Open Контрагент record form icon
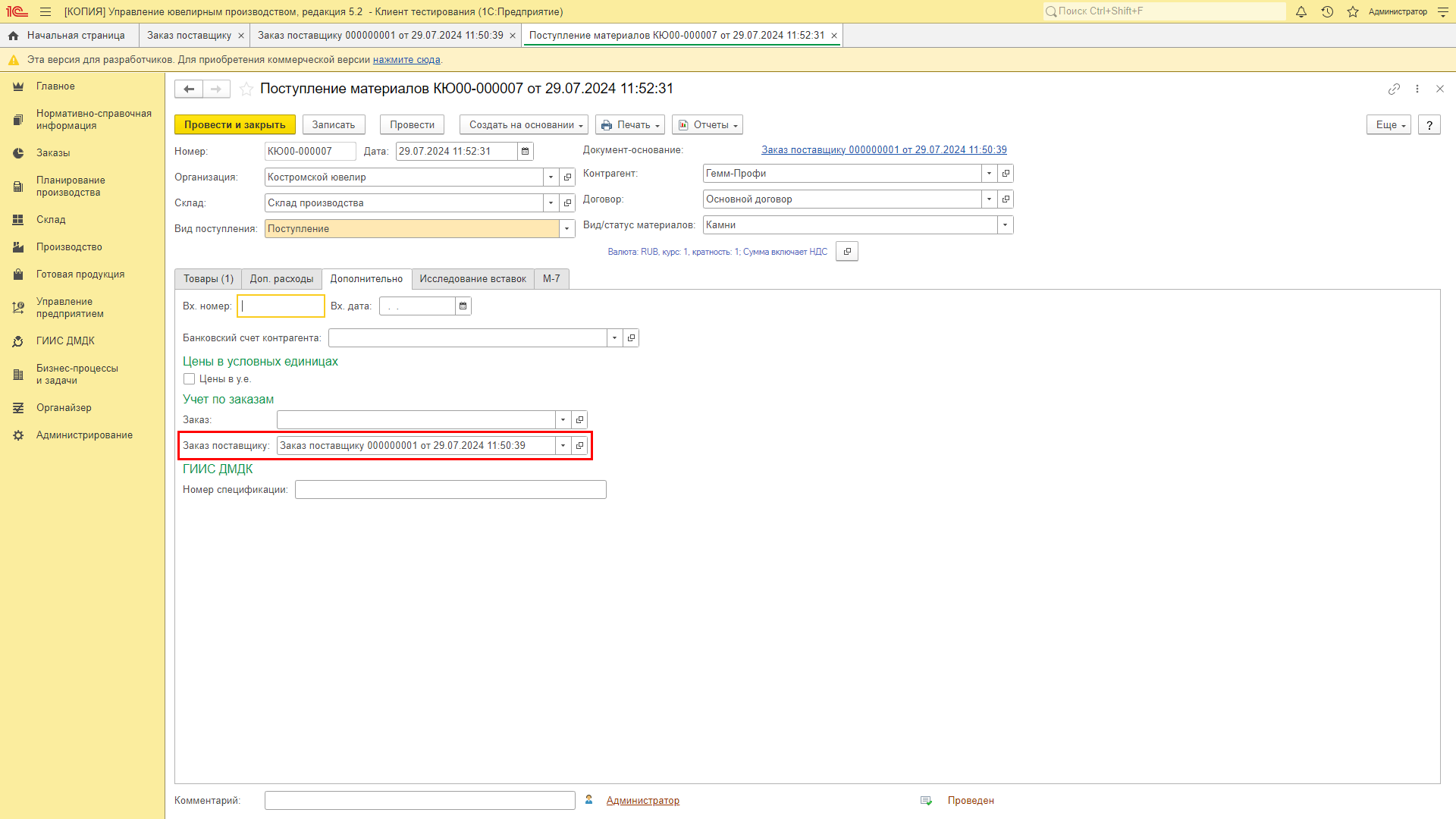This screenshot has height=819, width=1456. pos(1006,173)
